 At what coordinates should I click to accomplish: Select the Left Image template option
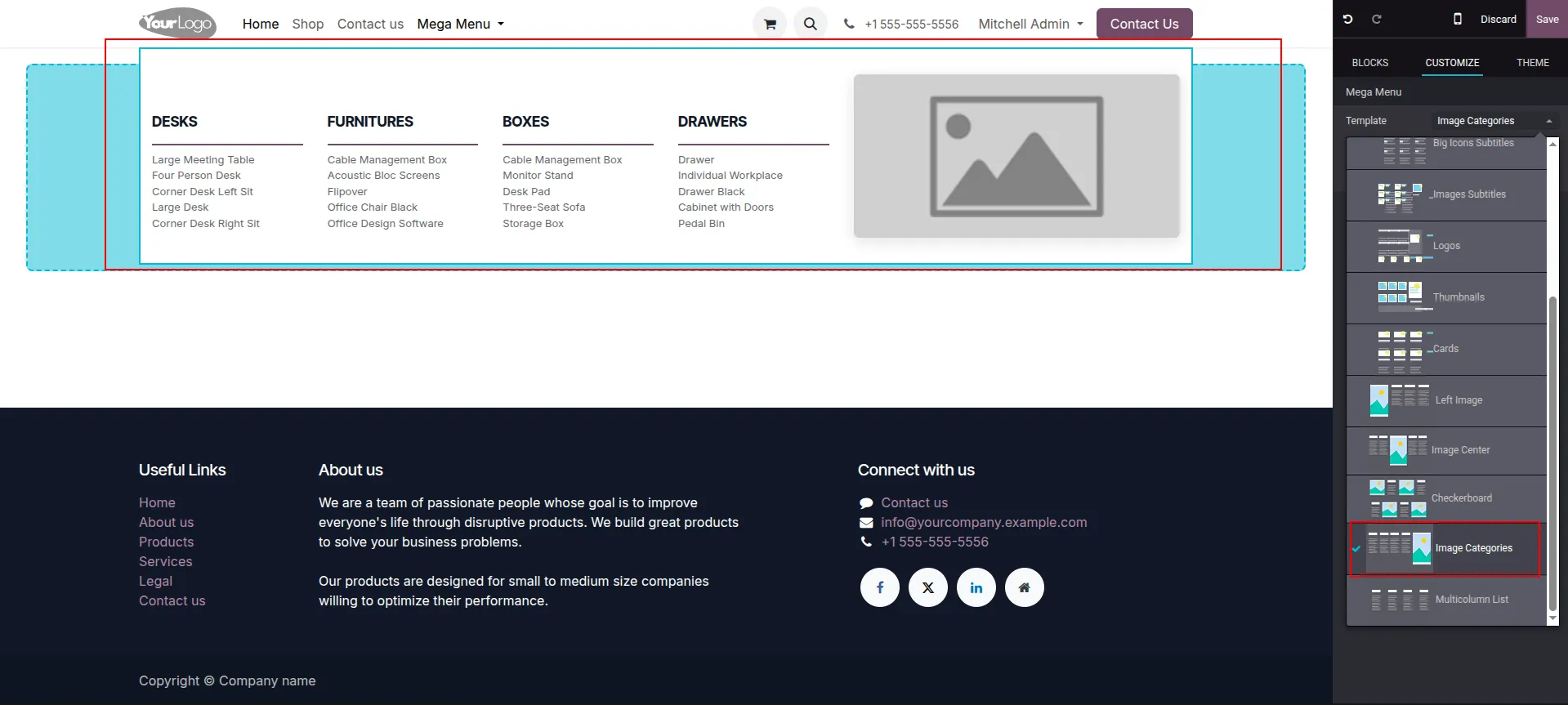click(x=1446, y=400)
